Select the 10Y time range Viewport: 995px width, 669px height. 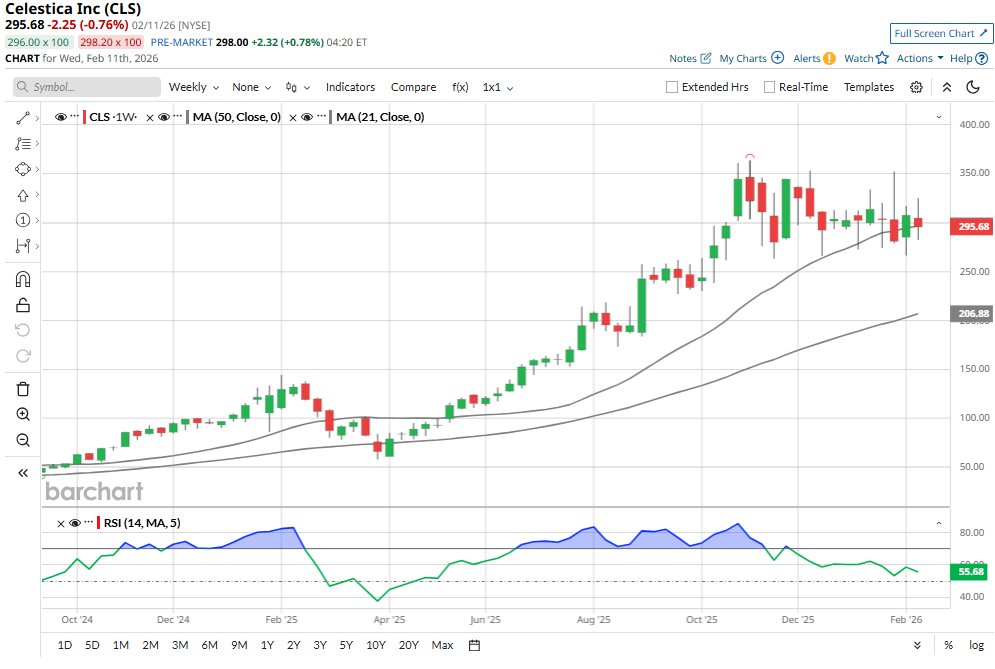(x=376, y=646)
